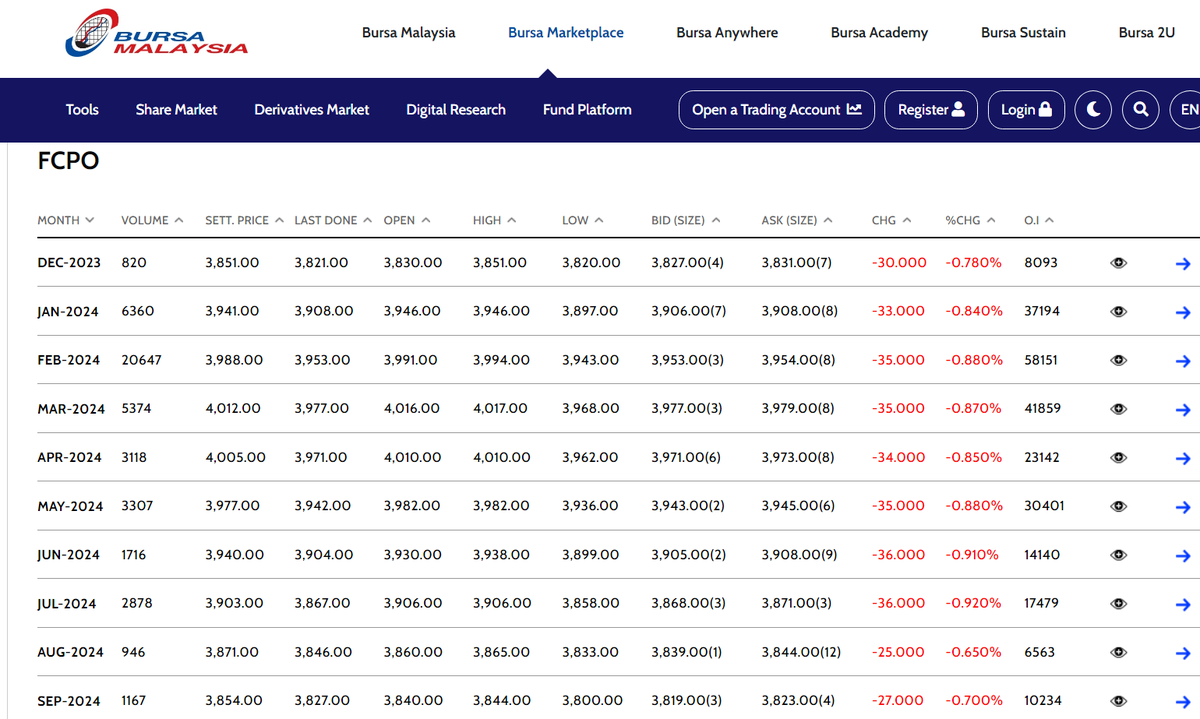
Task: Sort table by O.I column
Action: (1039, 220)
